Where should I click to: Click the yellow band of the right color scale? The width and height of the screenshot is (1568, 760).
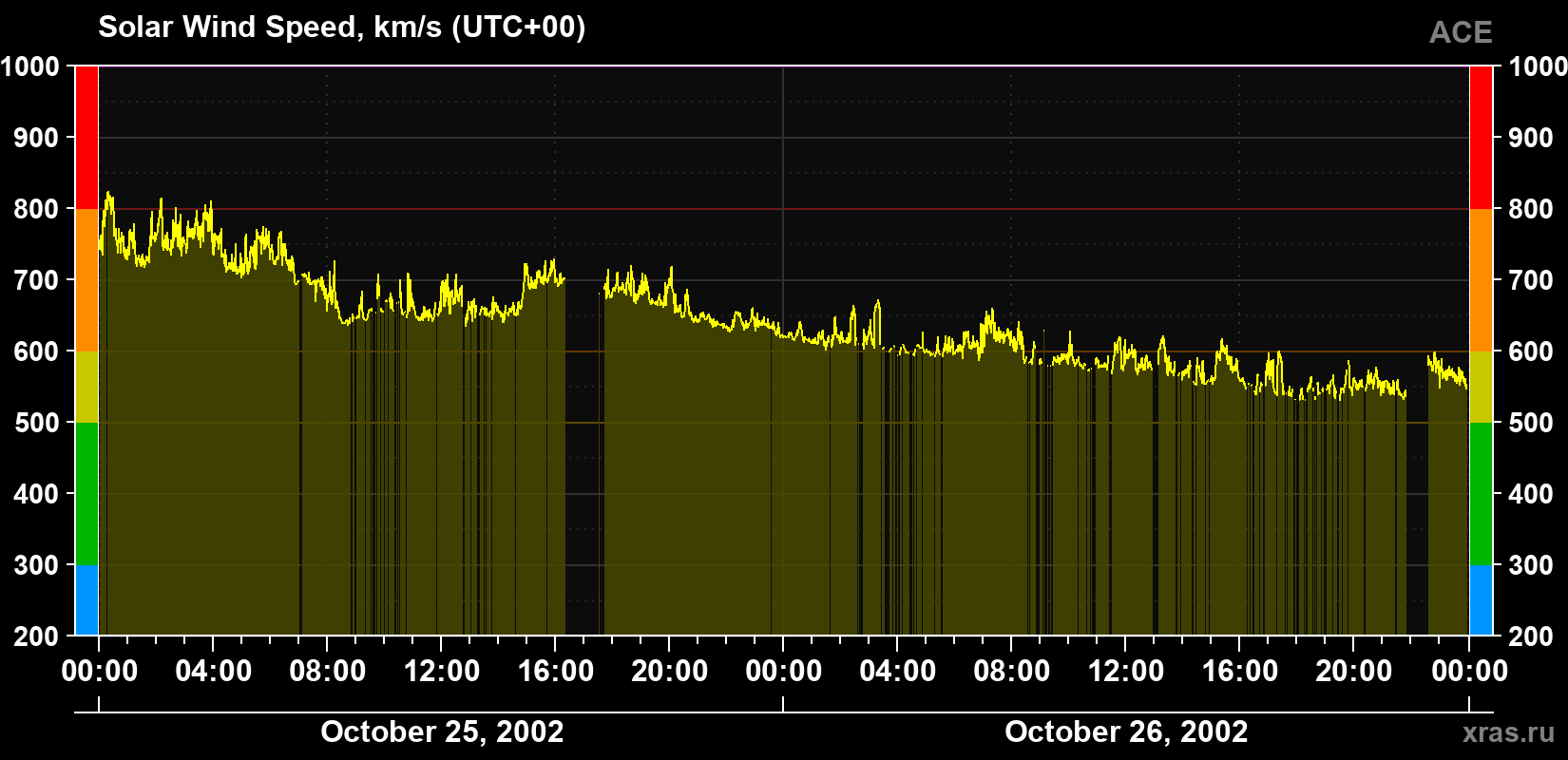pos(1481,387)
